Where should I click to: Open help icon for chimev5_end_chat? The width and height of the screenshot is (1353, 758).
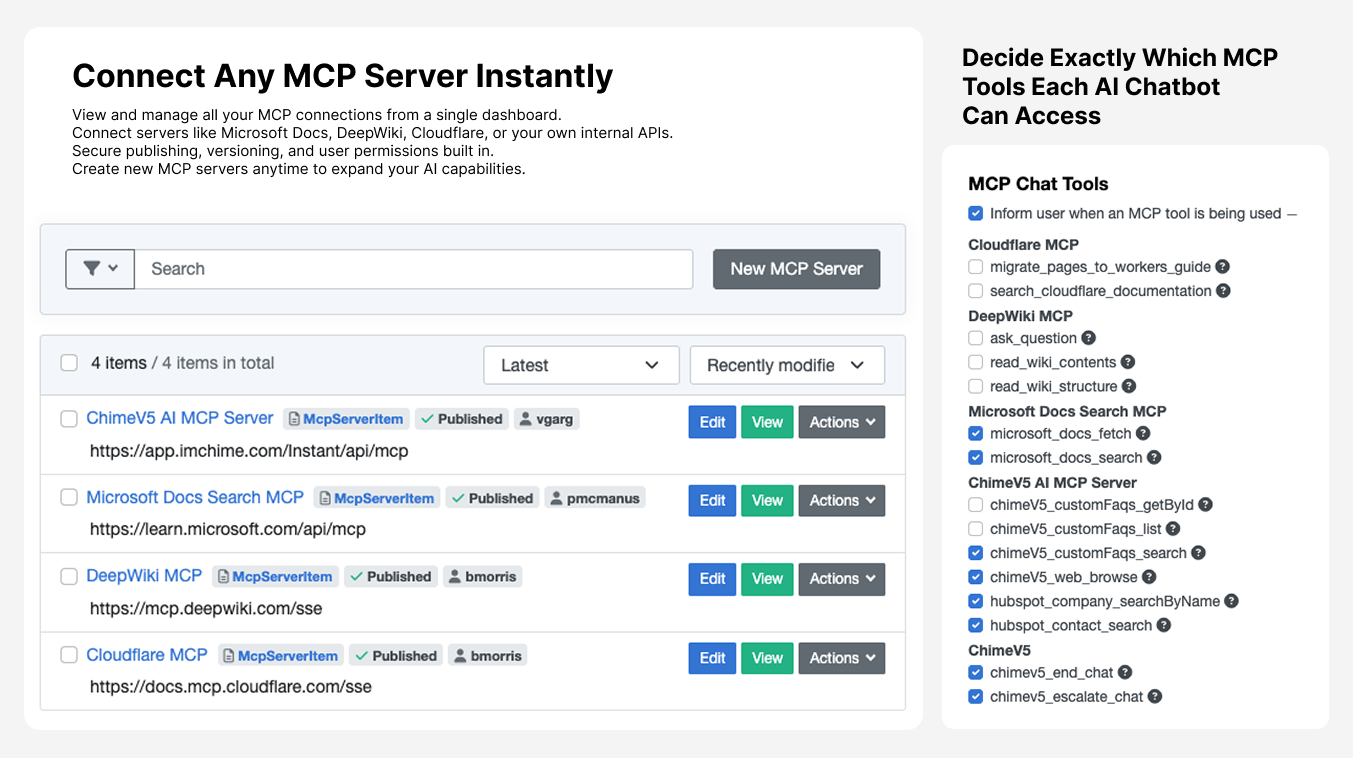pos(1125,672)
